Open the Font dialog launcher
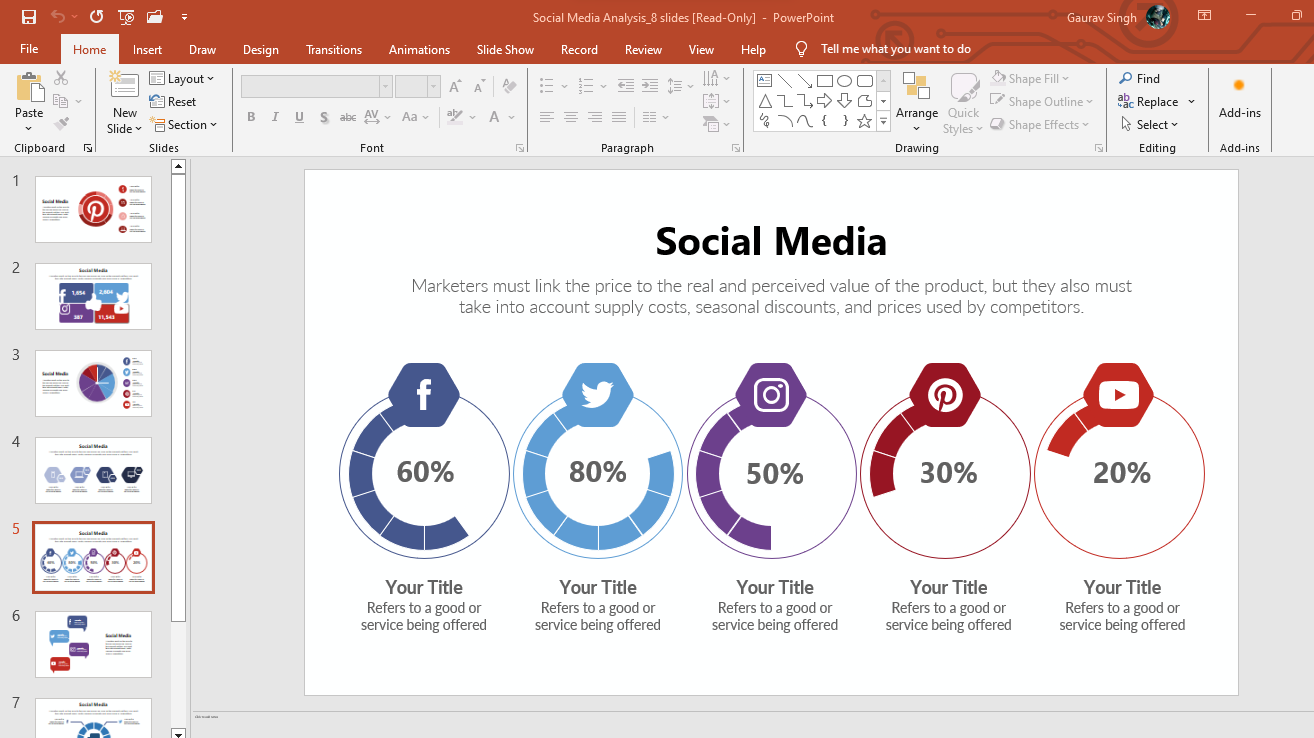The height and width of the screenshot is (738, 1314). pos(520,148)
